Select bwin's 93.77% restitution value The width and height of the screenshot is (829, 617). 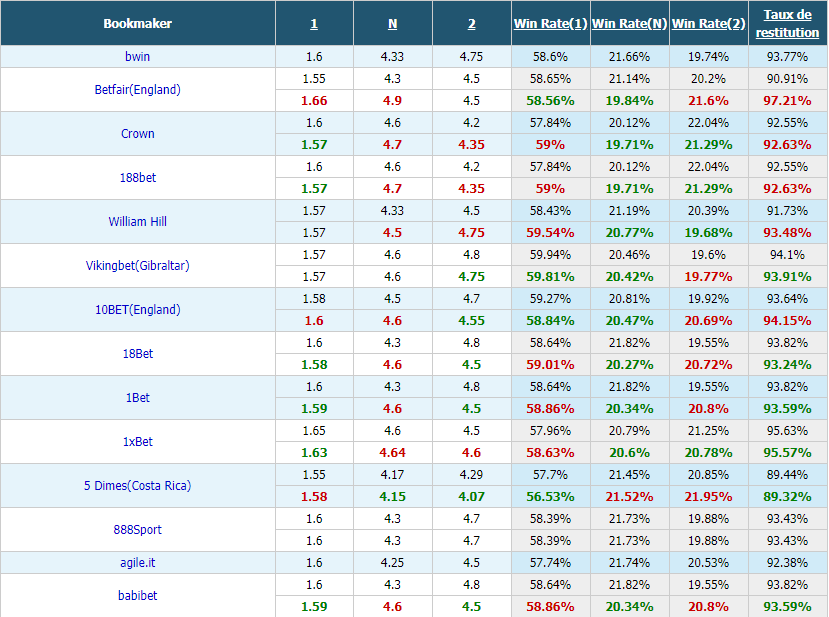point(787,57)
